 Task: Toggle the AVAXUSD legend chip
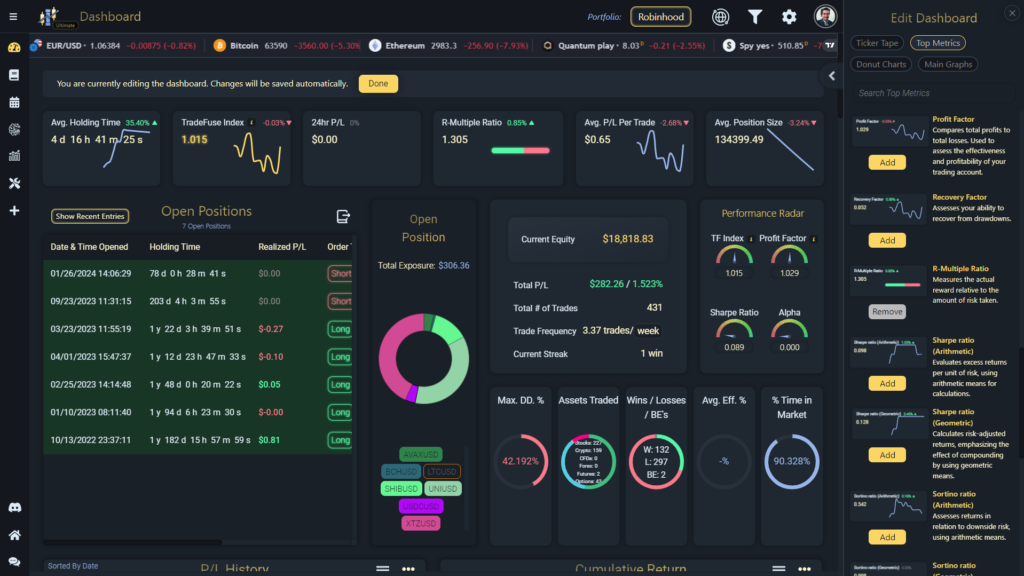421,454
